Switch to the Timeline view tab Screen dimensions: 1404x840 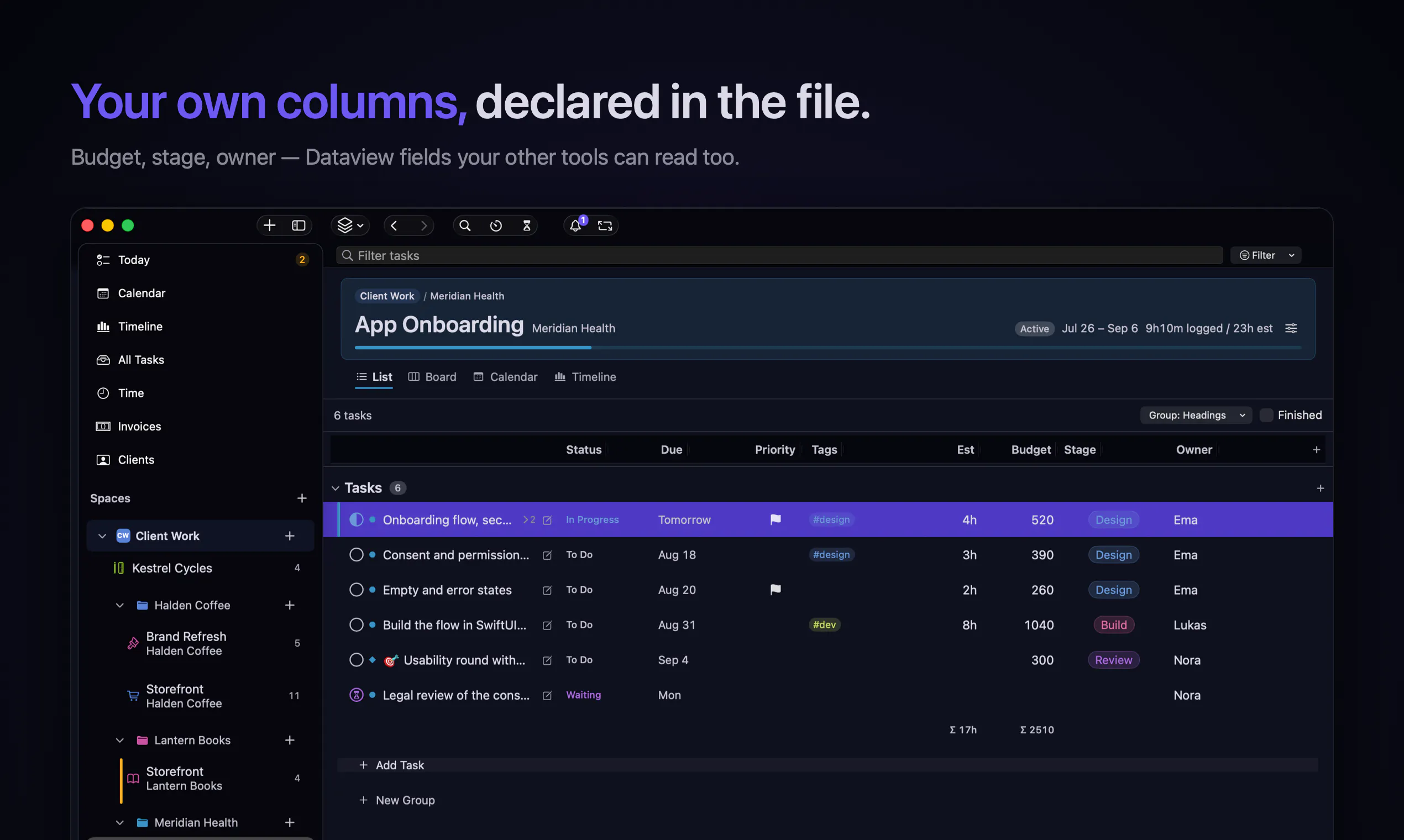point(585,377)
